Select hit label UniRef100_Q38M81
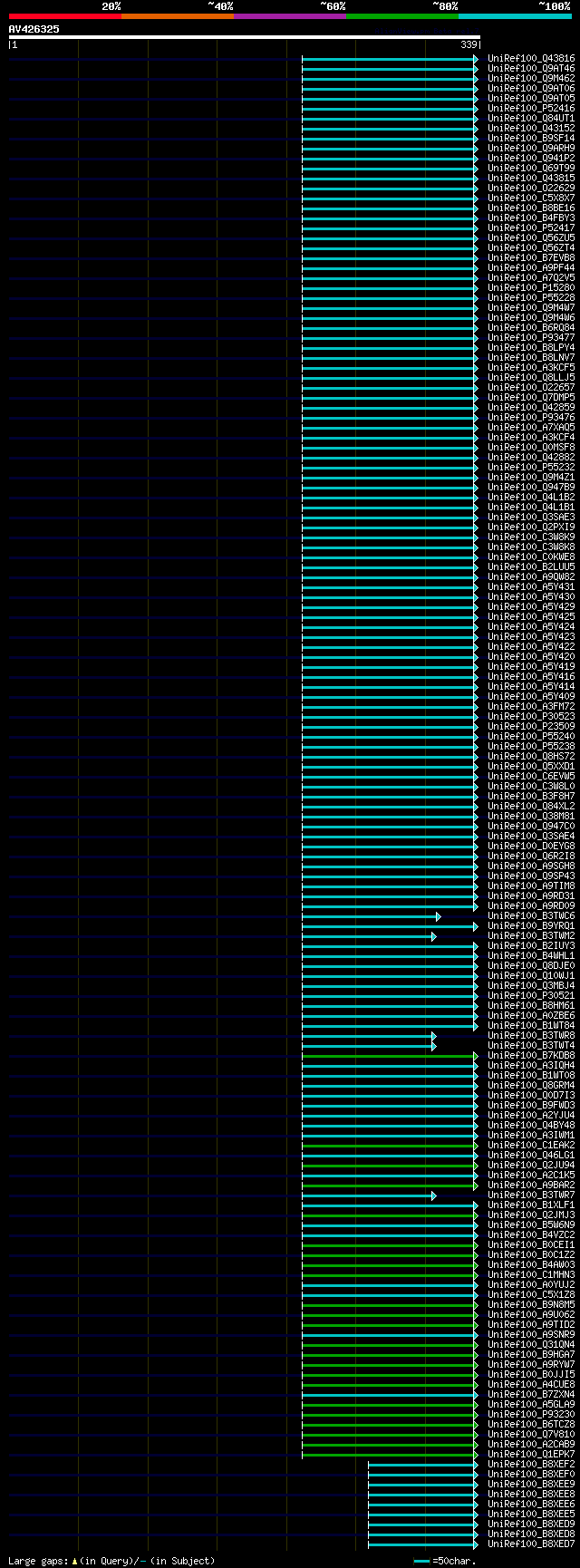This screenshot has height=1568, width=580. [531, 816]
